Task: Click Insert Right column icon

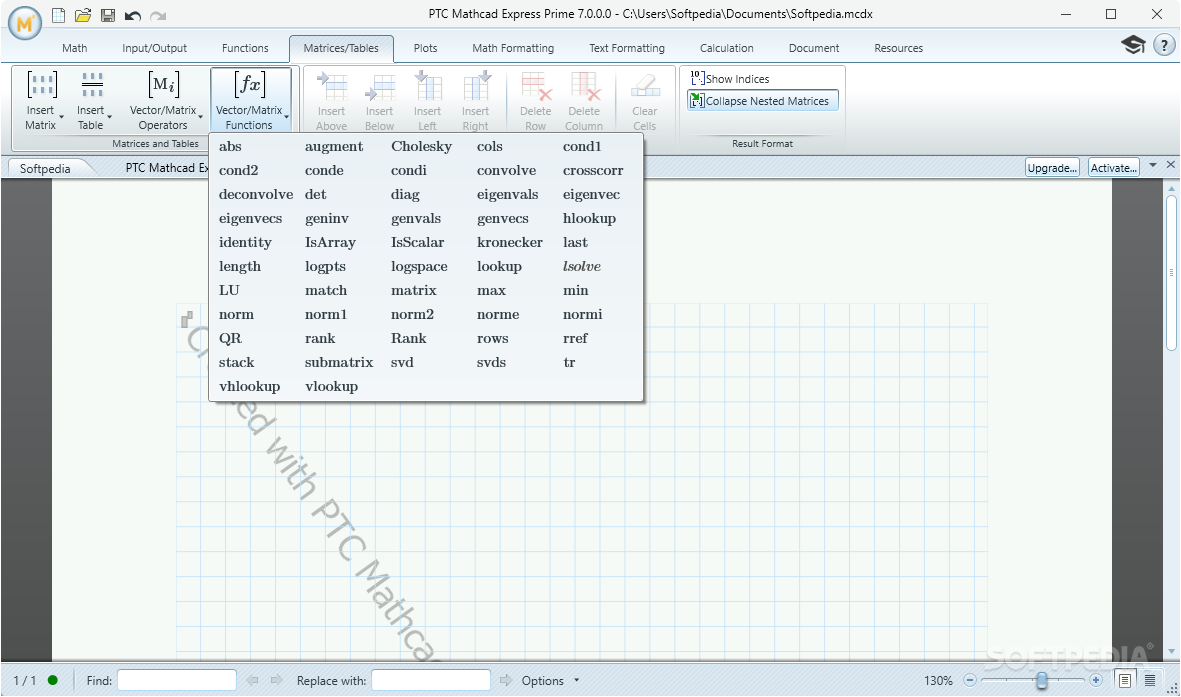Action: click(476, 86)
